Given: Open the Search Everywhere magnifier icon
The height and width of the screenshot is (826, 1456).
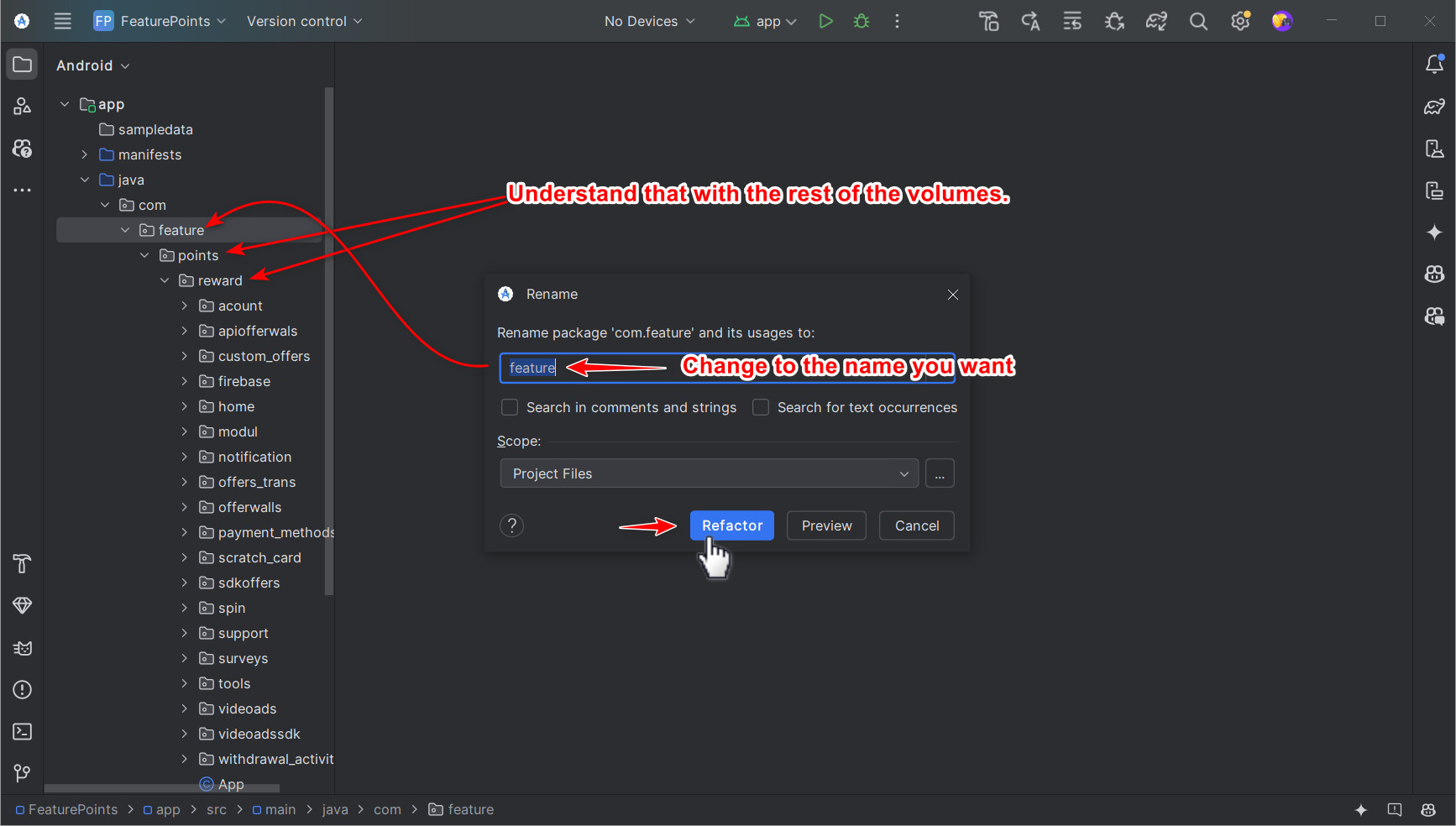Looking at the screenshot, I should point(1198,22).
